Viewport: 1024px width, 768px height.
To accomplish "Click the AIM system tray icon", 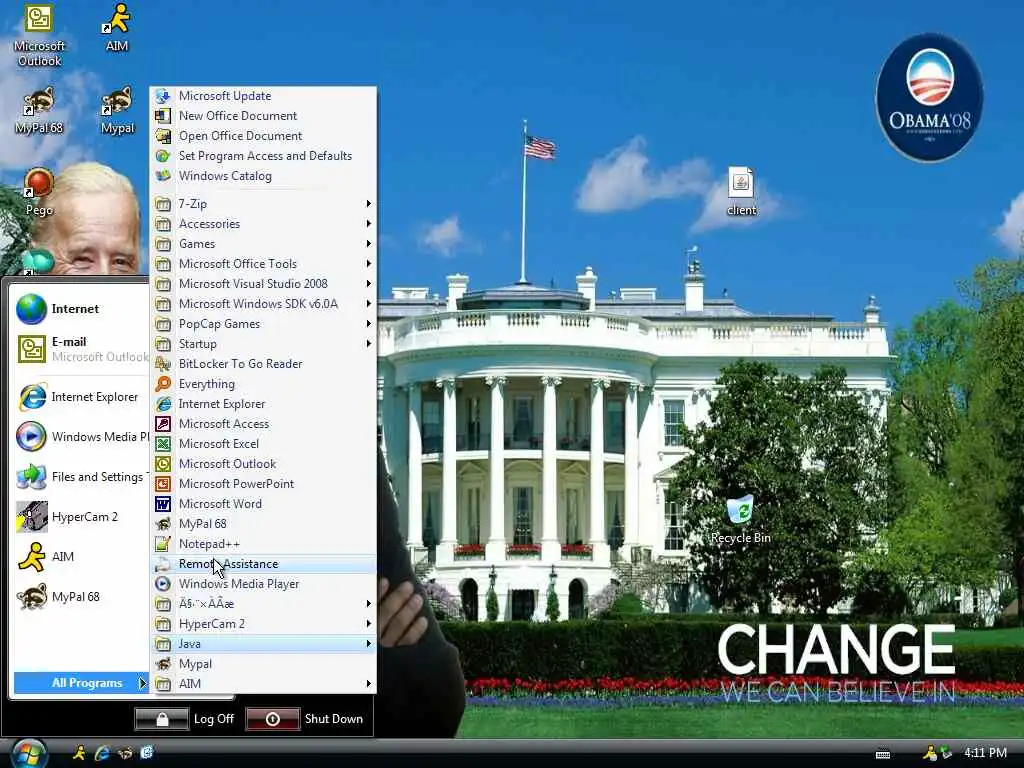I will click(929, 753).
